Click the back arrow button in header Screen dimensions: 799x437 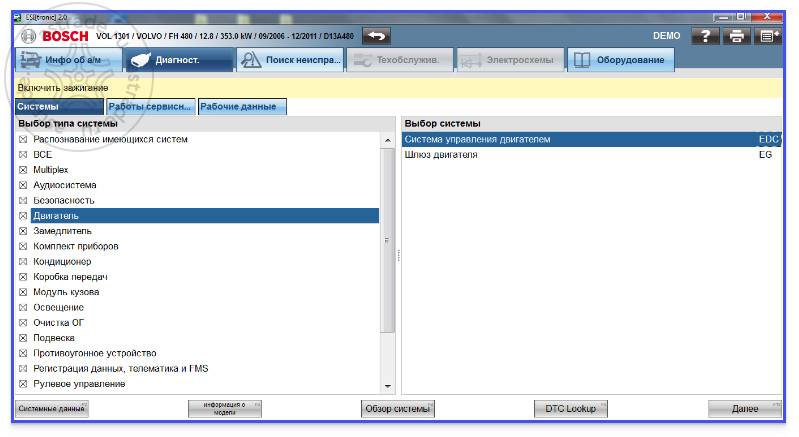[377, 36]
